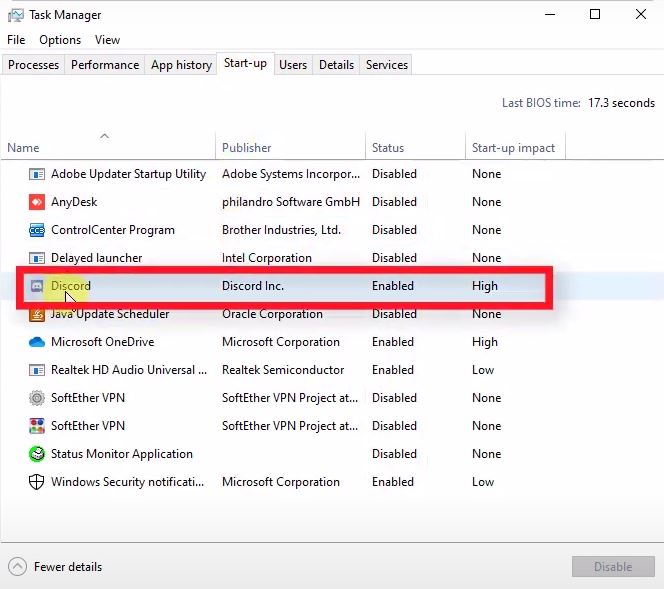Screen dimensions: 664x589
Task: Click Last BIOS time 17.3 seconds value
Action: pyautogui.click(x=621, y=103)
